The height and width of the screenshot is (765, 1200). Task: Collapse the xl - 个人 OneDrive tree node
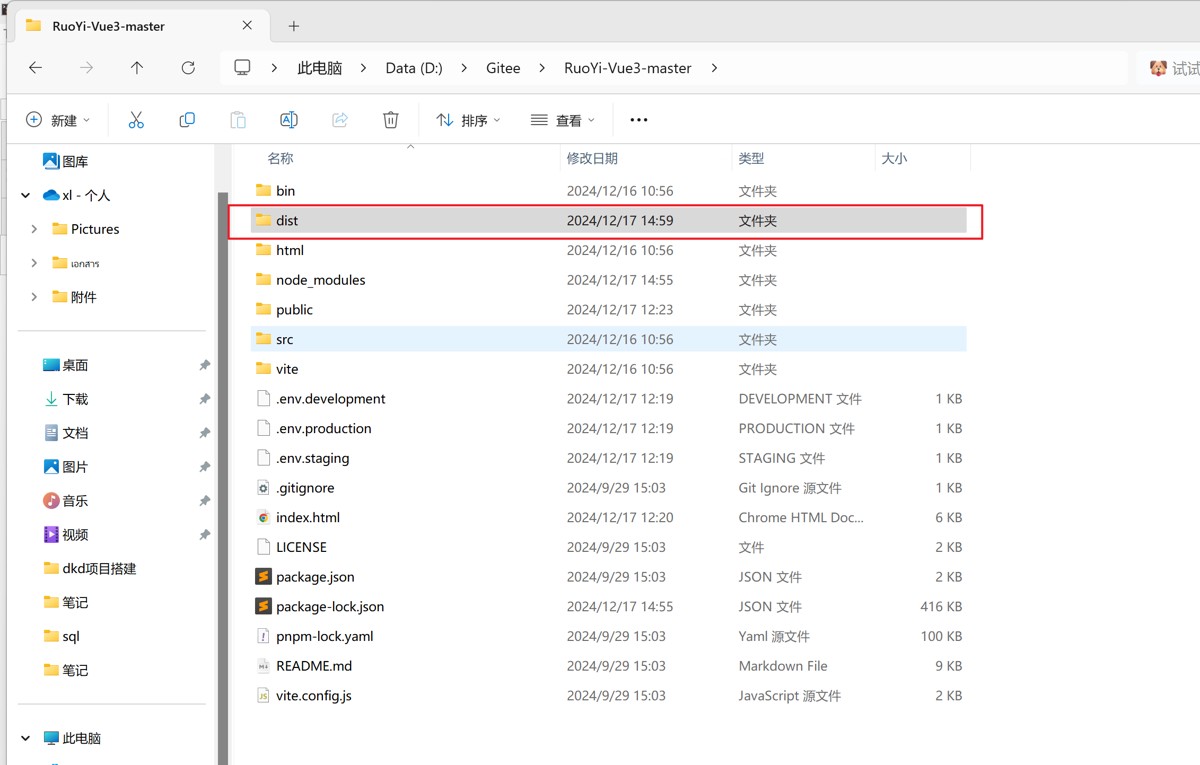[x=26, y=195]
